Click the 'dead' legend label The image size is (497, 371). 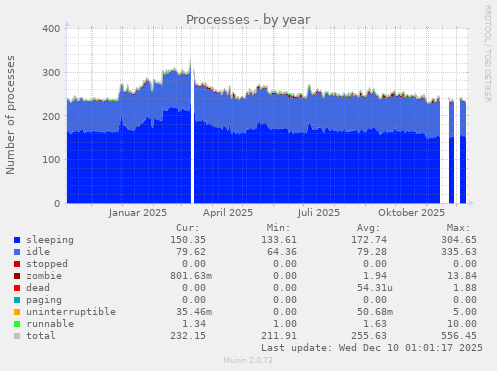coord(38,288)
